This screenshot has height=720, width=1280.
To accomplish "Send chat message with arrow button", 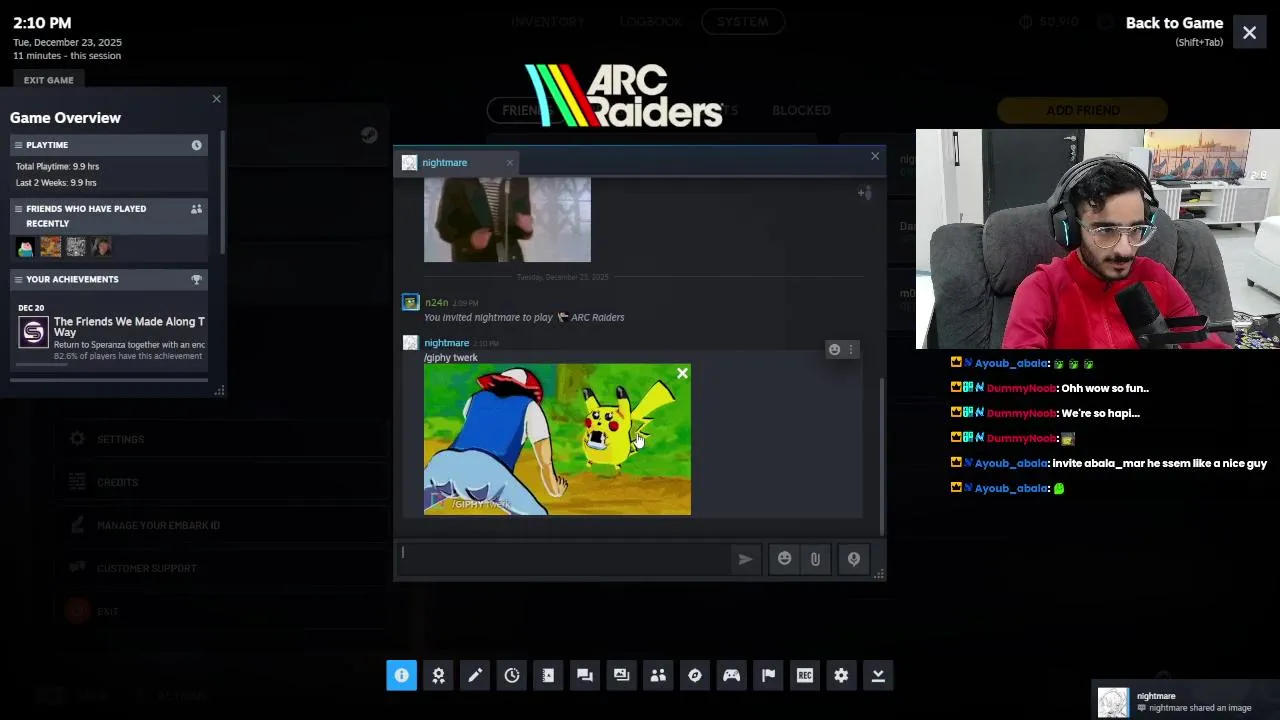I will tap(745, 559).
